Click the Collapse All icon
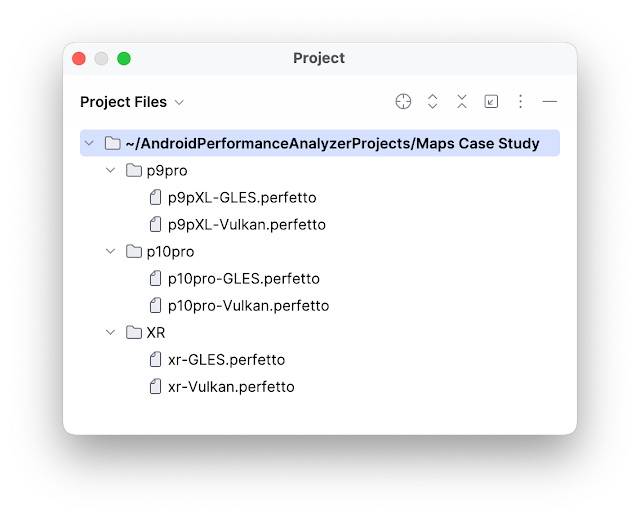 462,101
